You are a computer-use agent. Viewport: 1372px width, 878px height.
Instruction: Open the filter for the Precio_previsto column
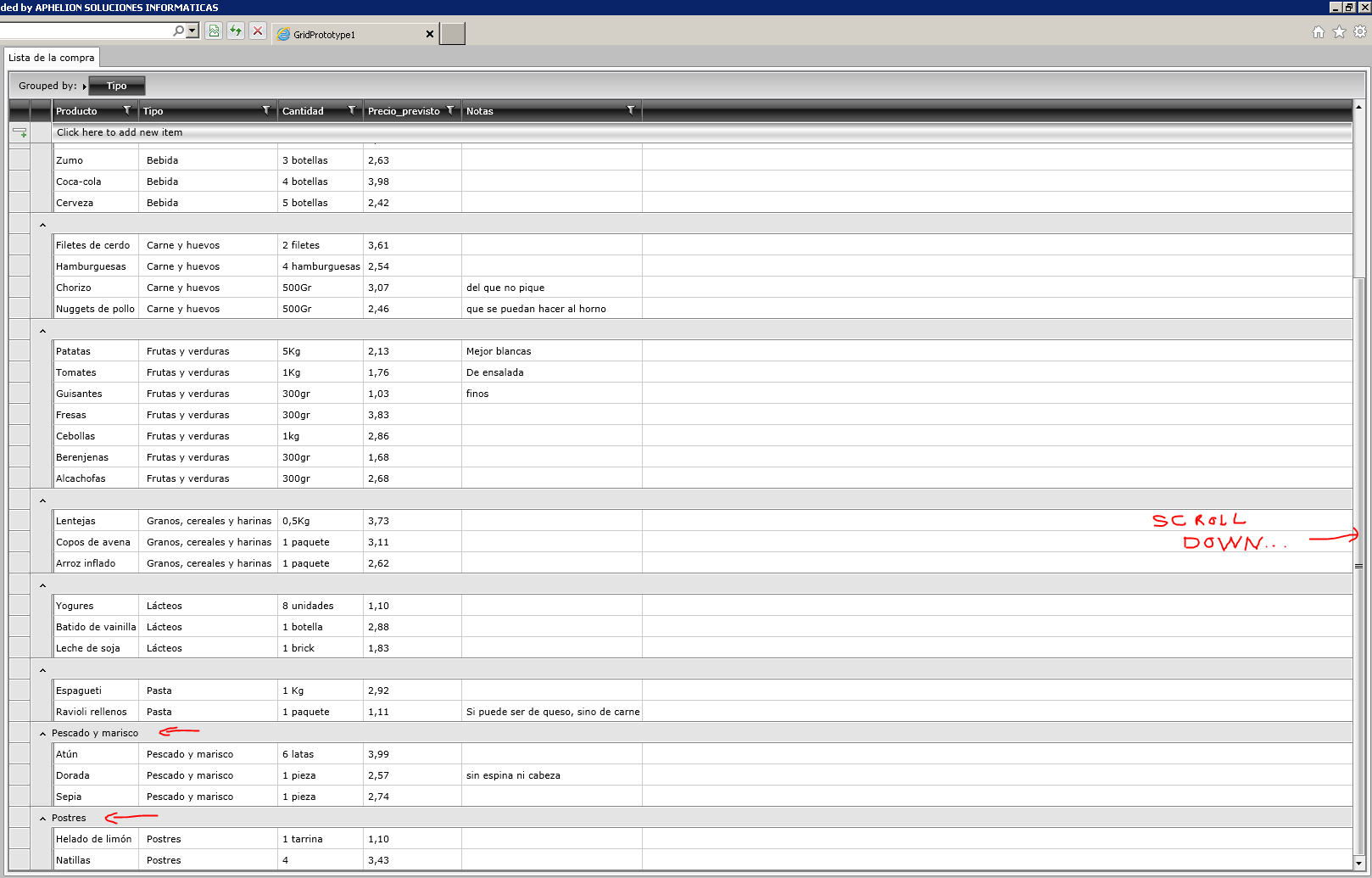click(450, 110)
